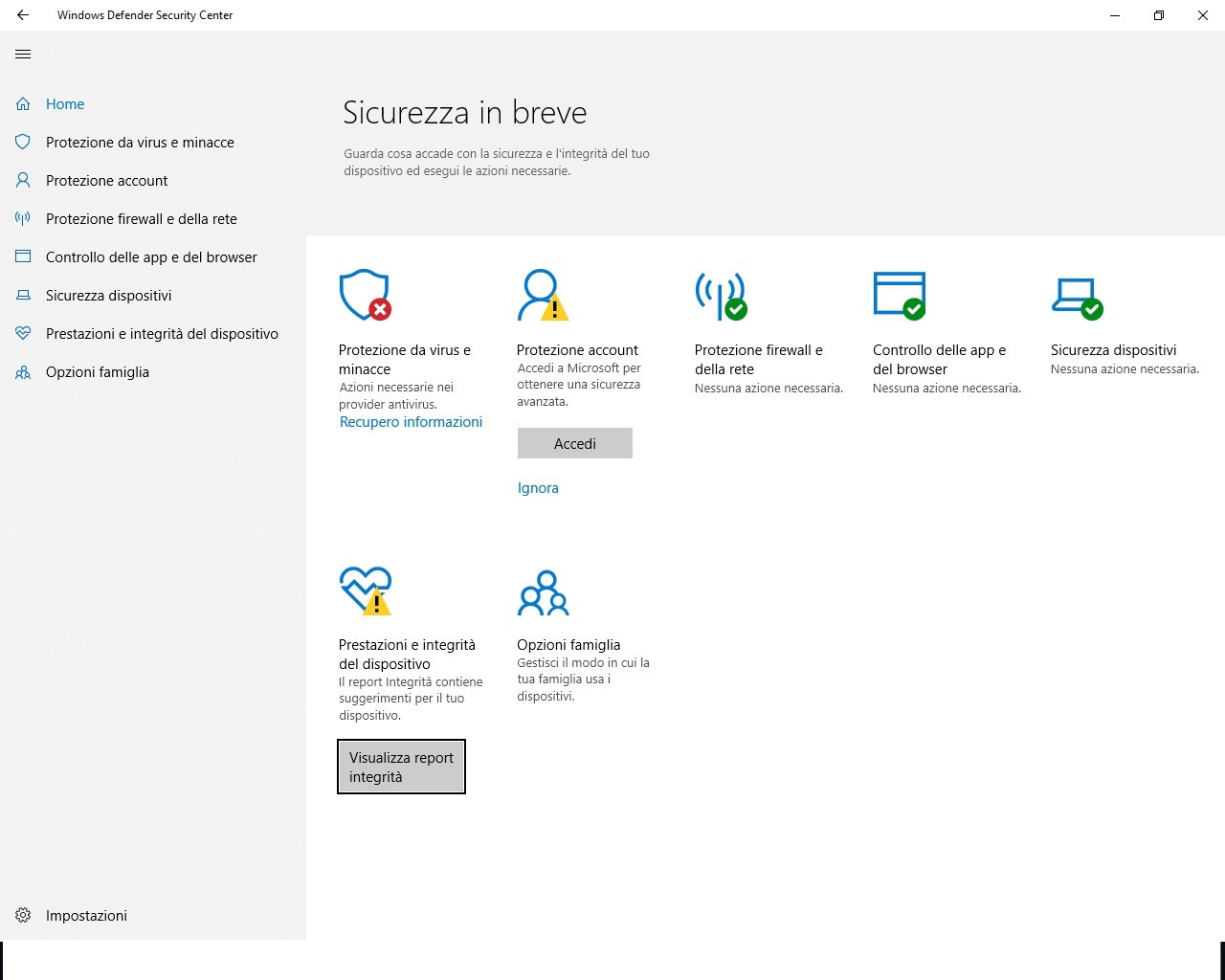Click Visualizza report integrità button
Viewport: 1225px width, 980px height.
click(x=402, y=767)
